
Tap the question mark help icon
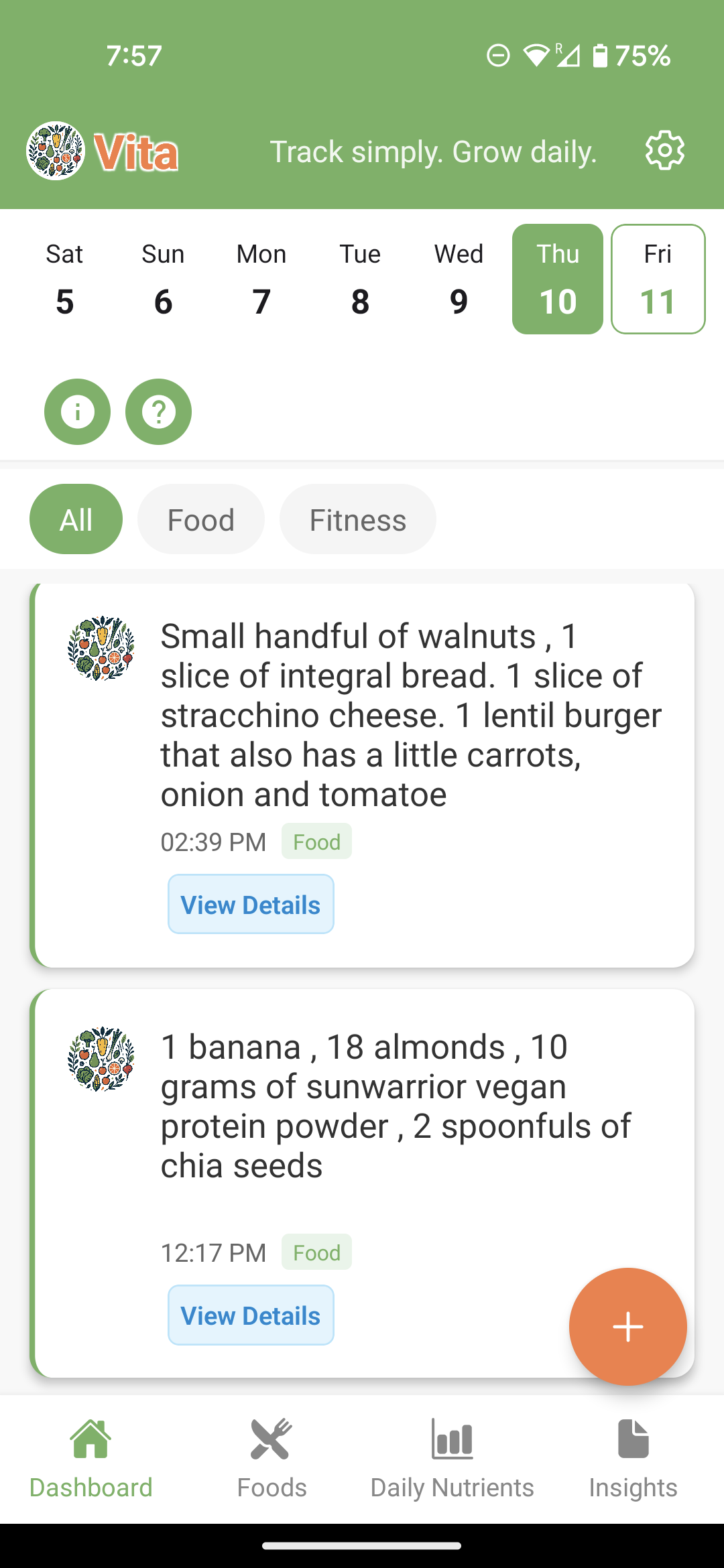(158, 411)
